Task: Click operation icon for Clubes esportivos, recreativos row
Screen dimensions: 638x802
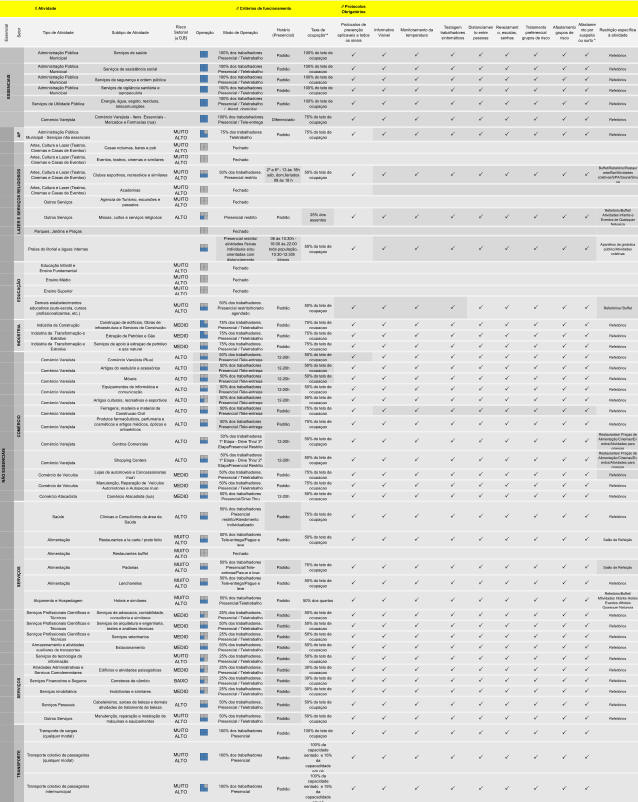Action: tap(204, 174)
